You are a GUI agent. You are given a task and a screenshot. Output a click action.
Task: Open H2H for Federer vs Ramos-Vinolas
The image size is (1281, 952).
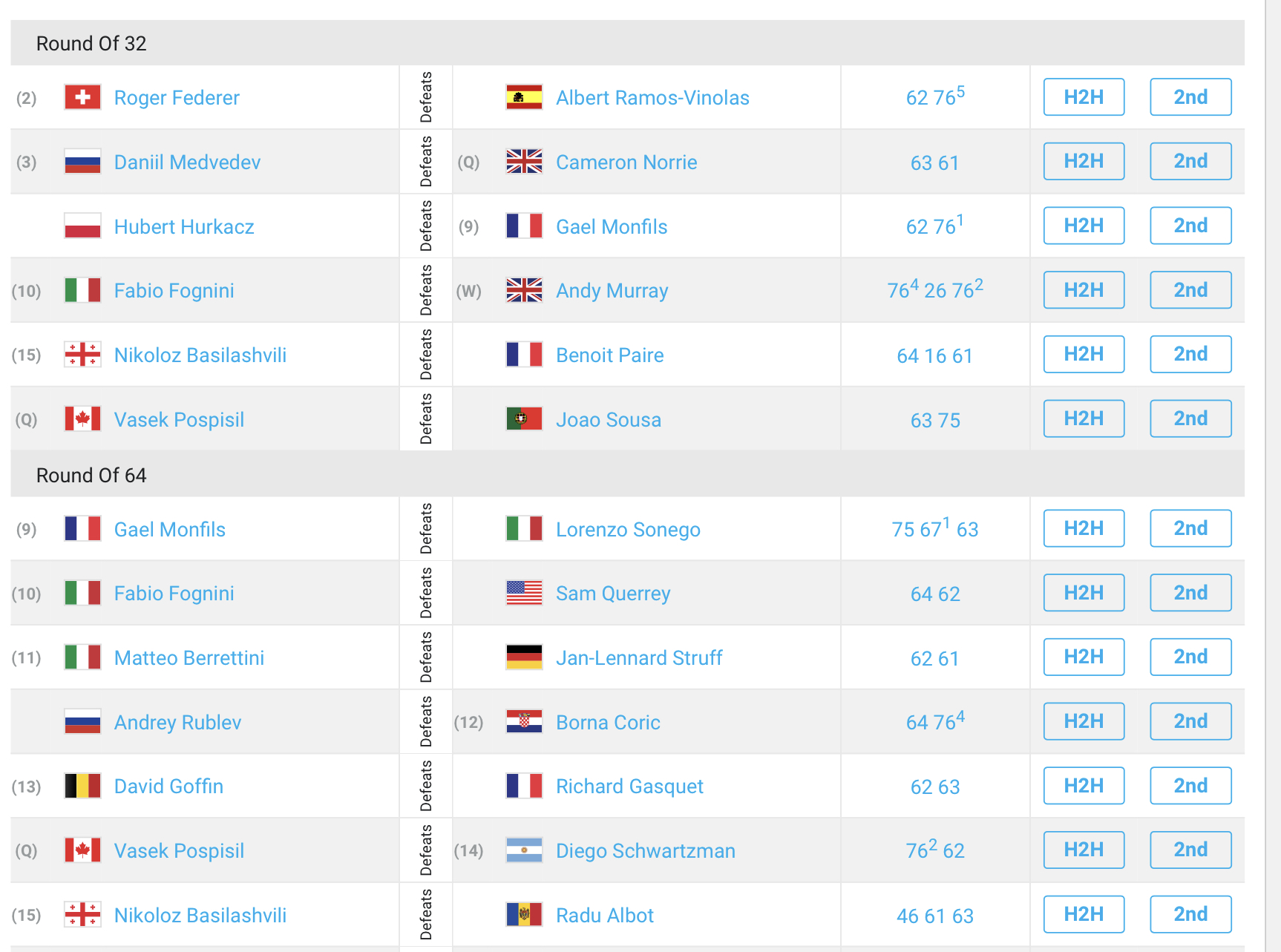point(1084,97)
